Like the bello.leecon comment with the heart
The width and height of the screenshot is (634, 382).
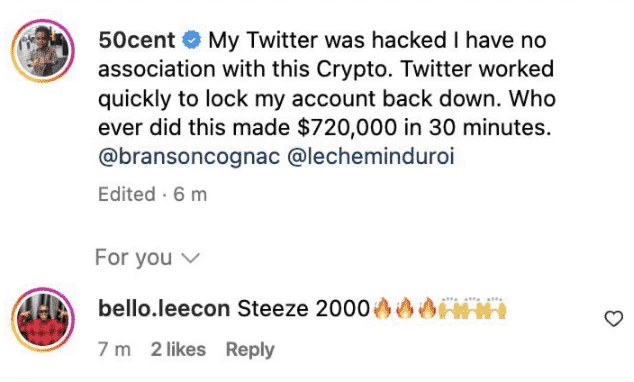613,319
